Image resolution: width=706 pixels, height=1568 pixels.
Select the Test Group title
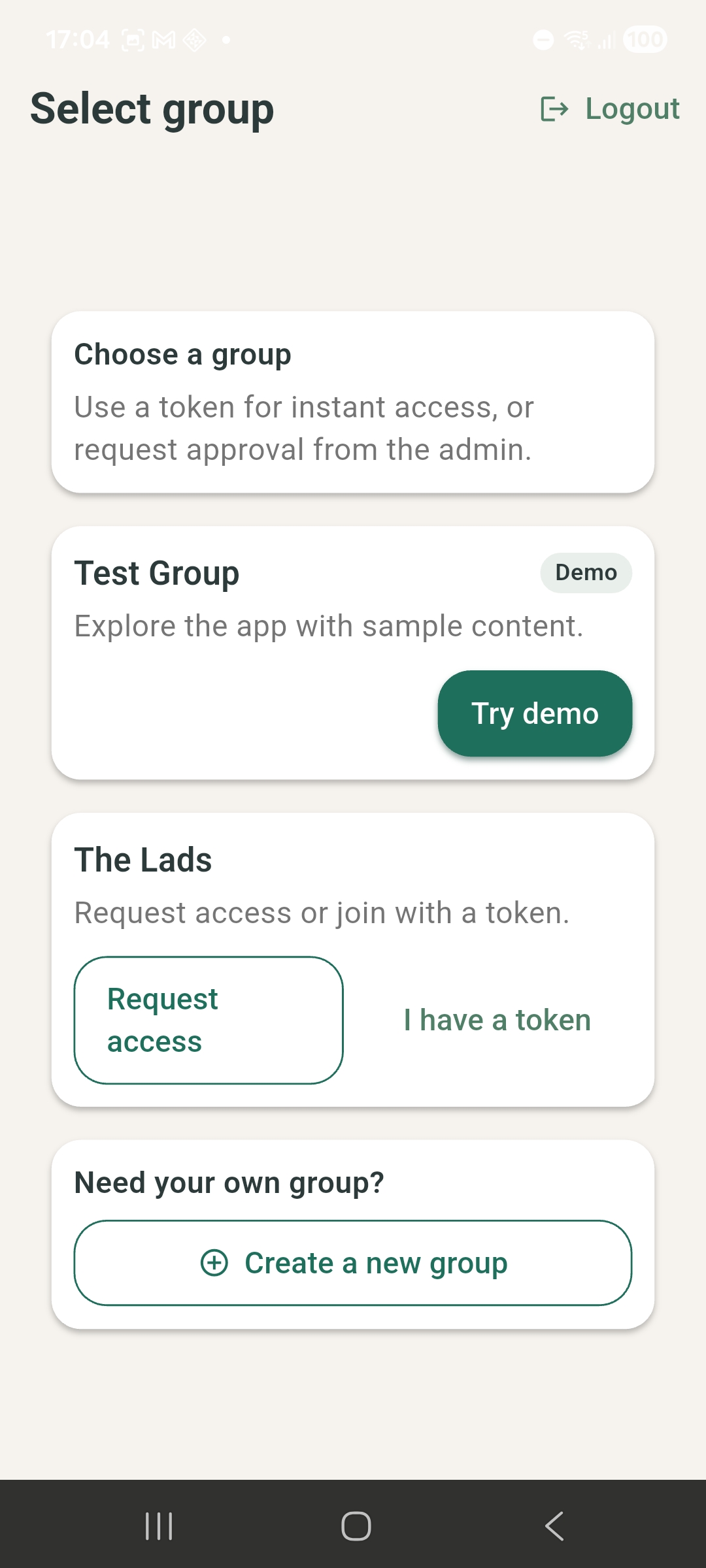(157, 573)
